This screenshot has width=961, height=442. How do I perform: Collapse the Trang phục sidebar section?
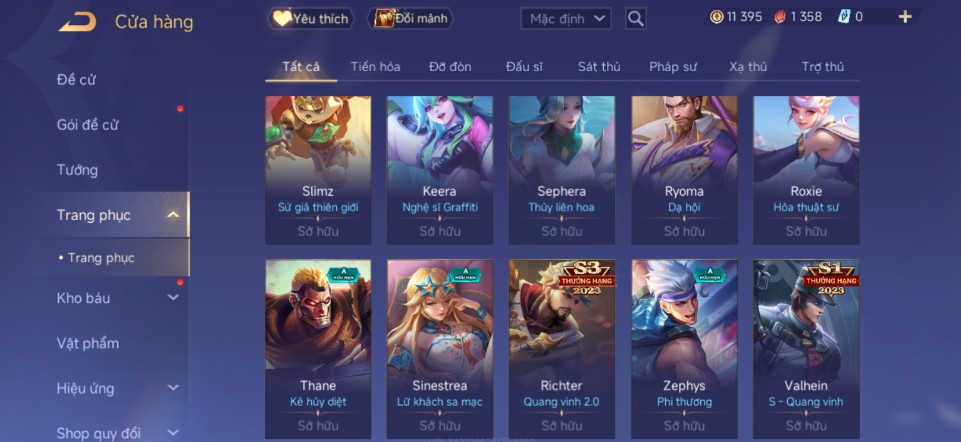point(173,215)
